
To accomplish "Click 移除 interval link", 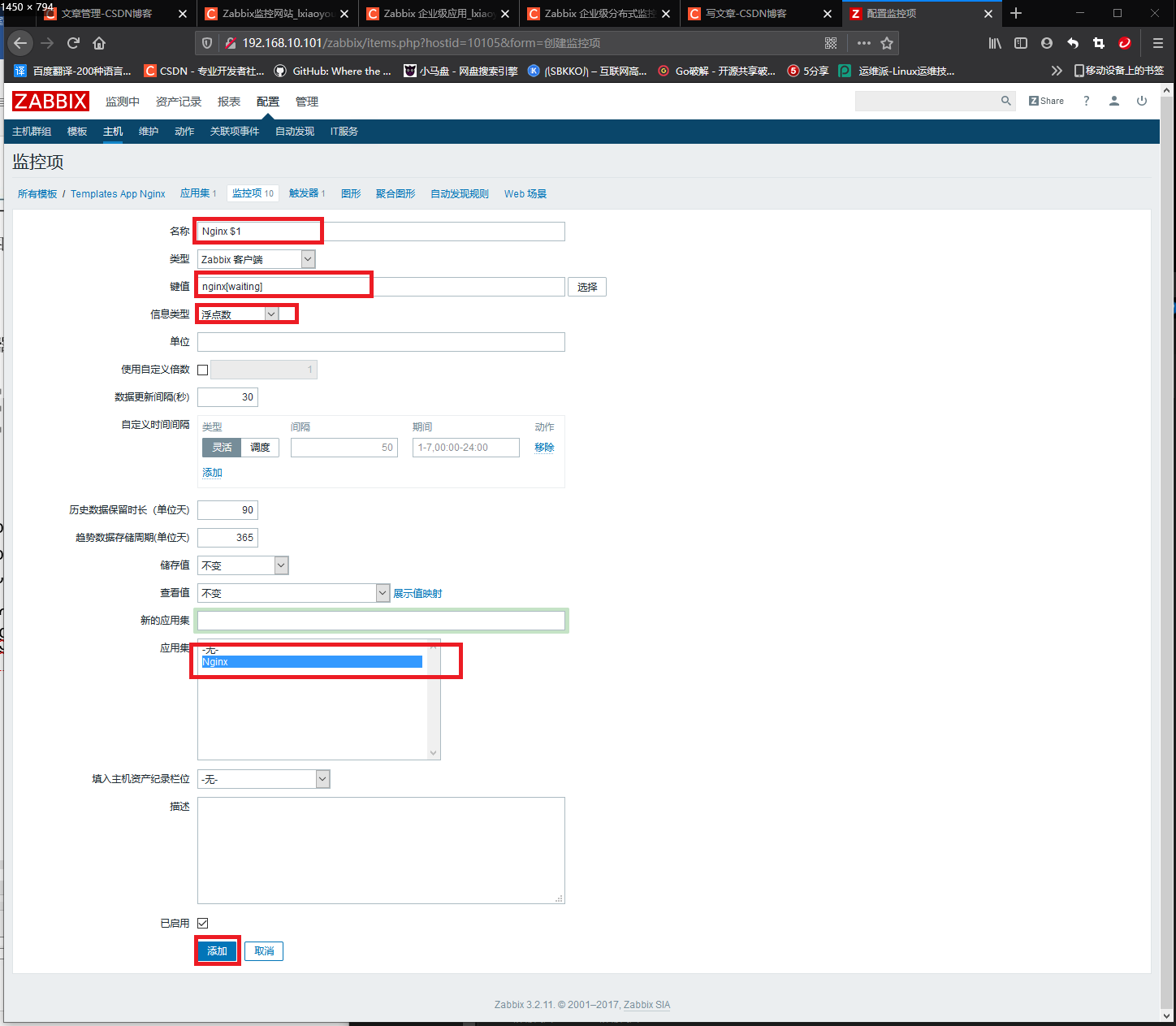I will click(x=544, y=448).
